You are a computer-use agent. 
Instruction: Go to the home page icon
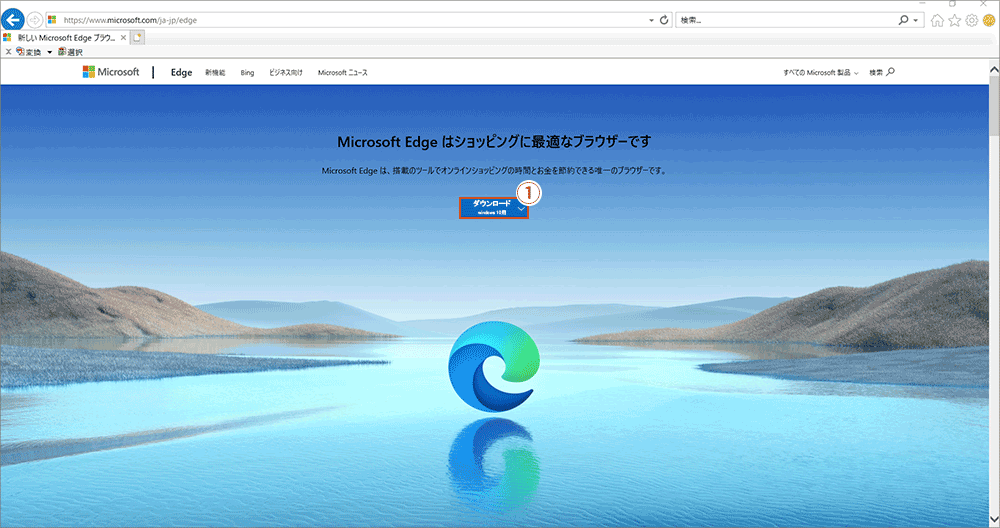tap(937, 20)
